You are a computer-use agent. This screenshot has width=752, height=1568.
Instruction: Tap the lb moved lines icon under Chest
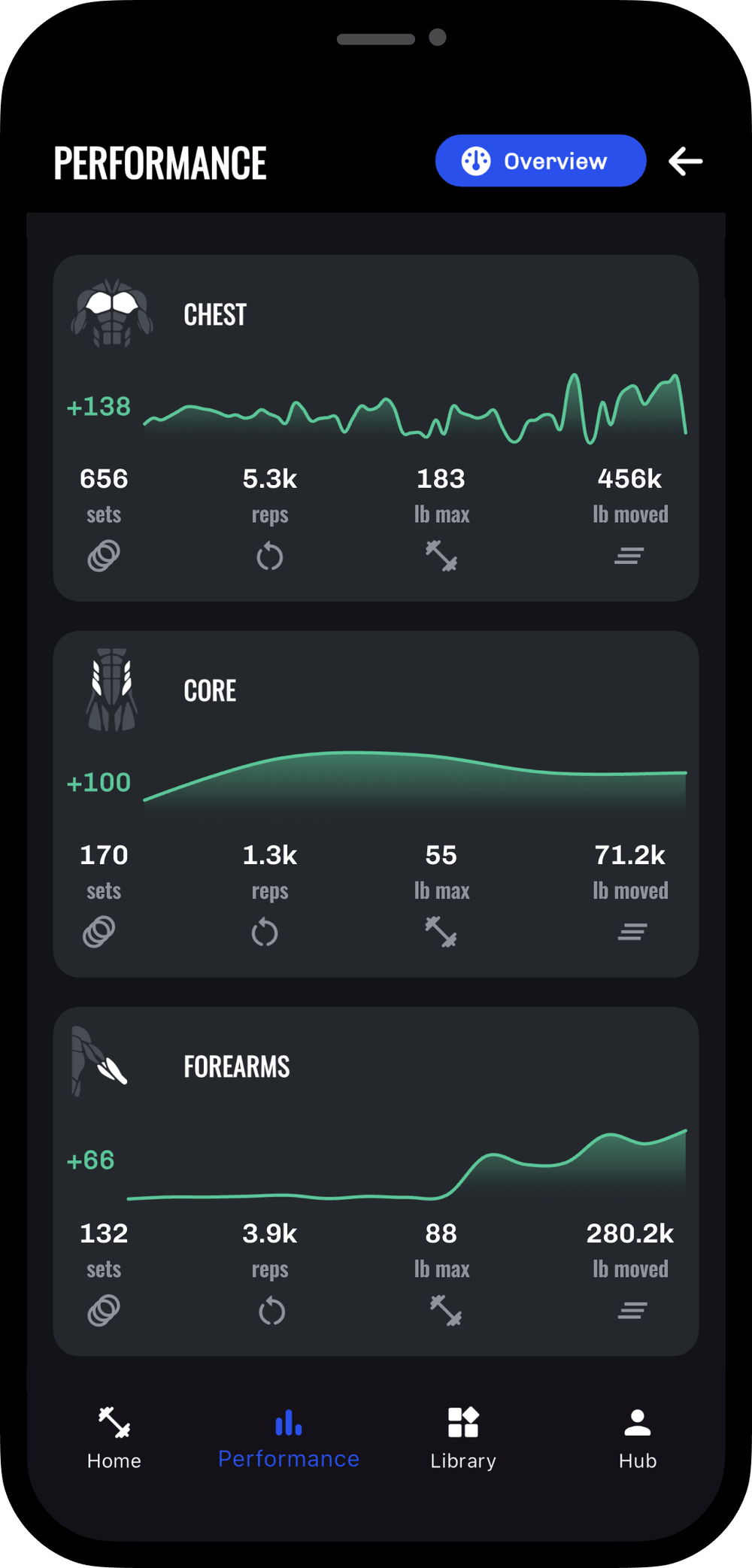coord(629,556)
